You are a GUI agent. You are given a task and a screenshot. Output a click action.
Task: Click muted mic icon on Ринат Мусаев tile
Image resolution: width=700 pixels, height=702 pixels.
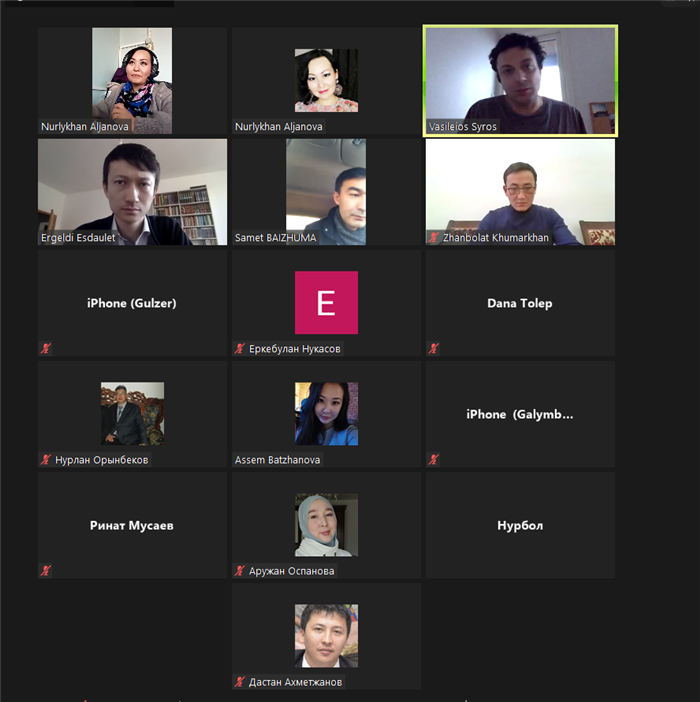point(46,570)
